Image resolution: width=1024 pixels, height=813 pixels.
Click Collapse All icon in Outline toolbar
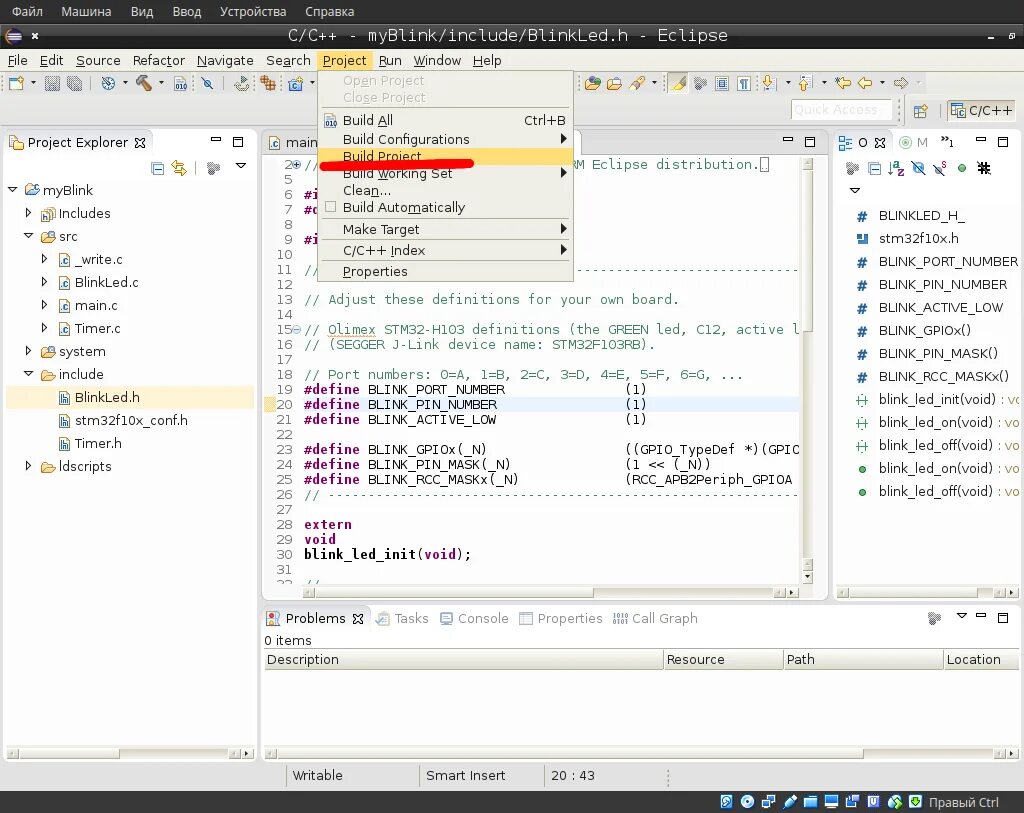coord(875,168)
